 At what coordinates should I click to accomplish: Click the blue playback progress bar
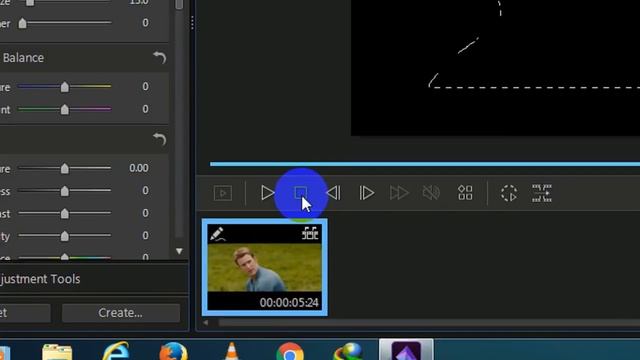tap(424, 164)
